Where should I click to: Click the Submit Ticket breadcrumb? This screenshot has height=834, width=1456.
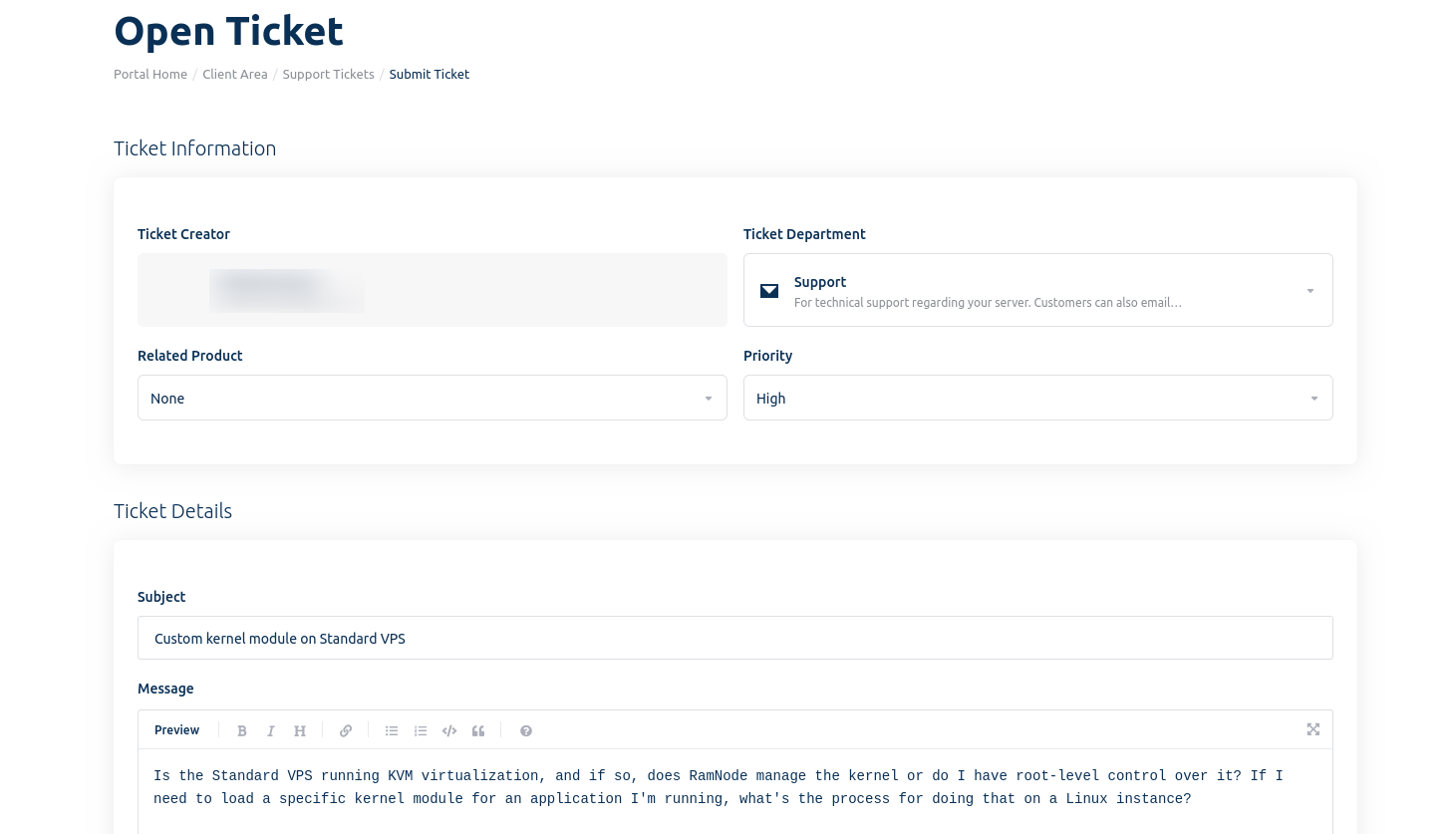coord(430,75)
